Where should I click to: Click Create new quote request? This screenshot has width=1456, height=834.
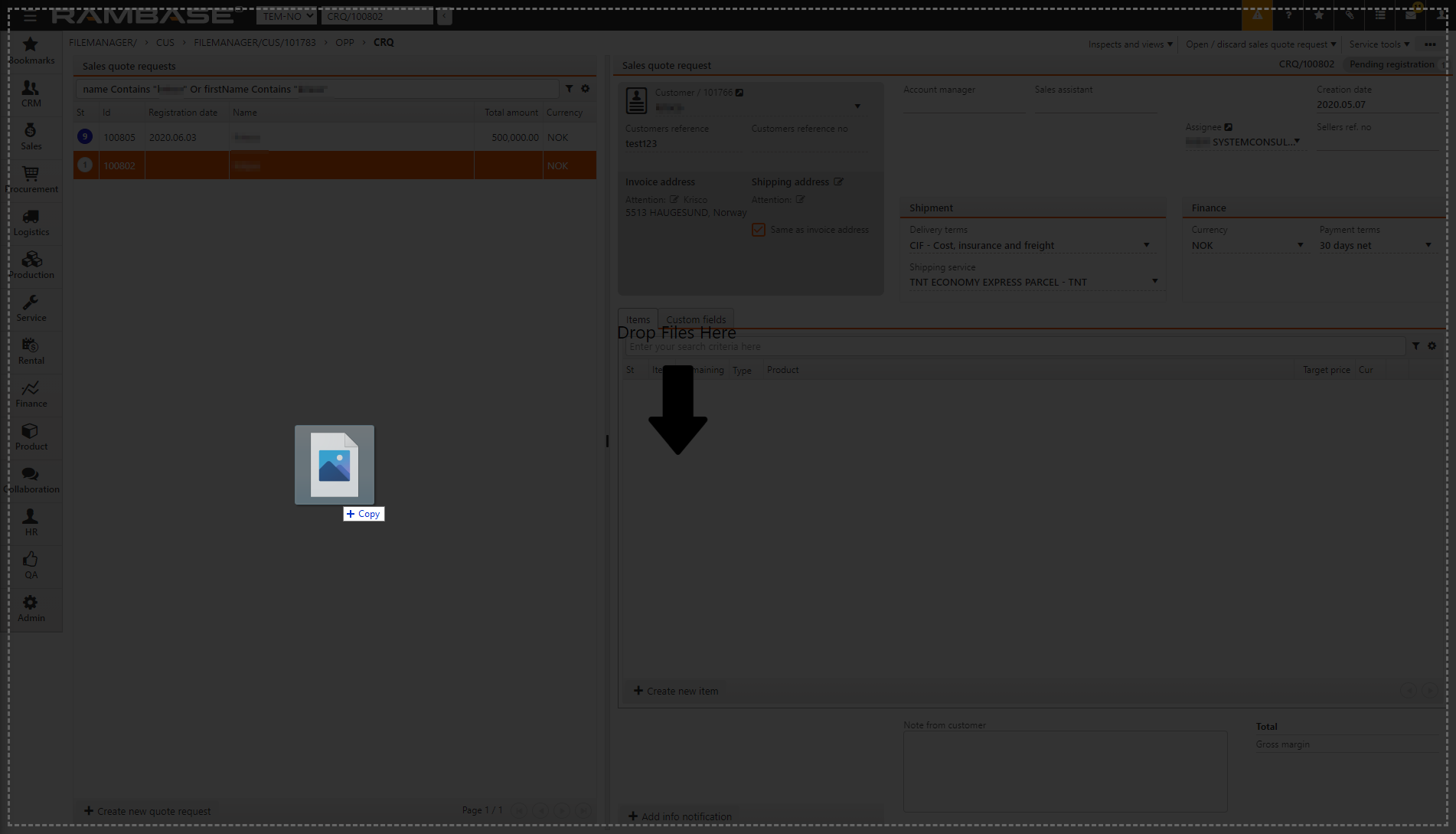click(147, 811)
